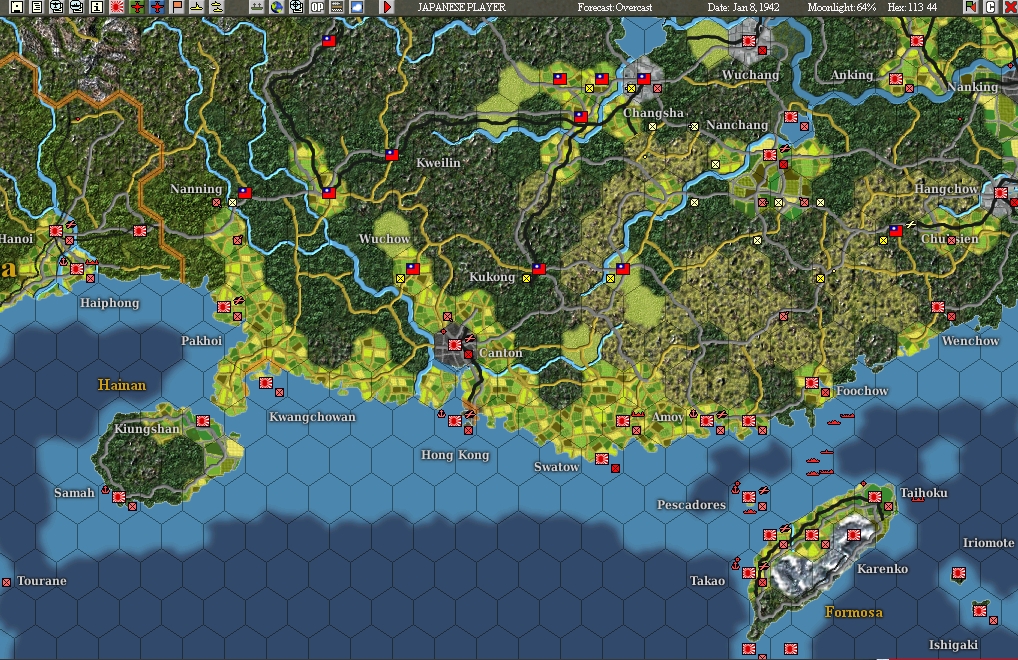
Task: Select the Chinese flag near Chuhsien
Action: coord(895,230)
